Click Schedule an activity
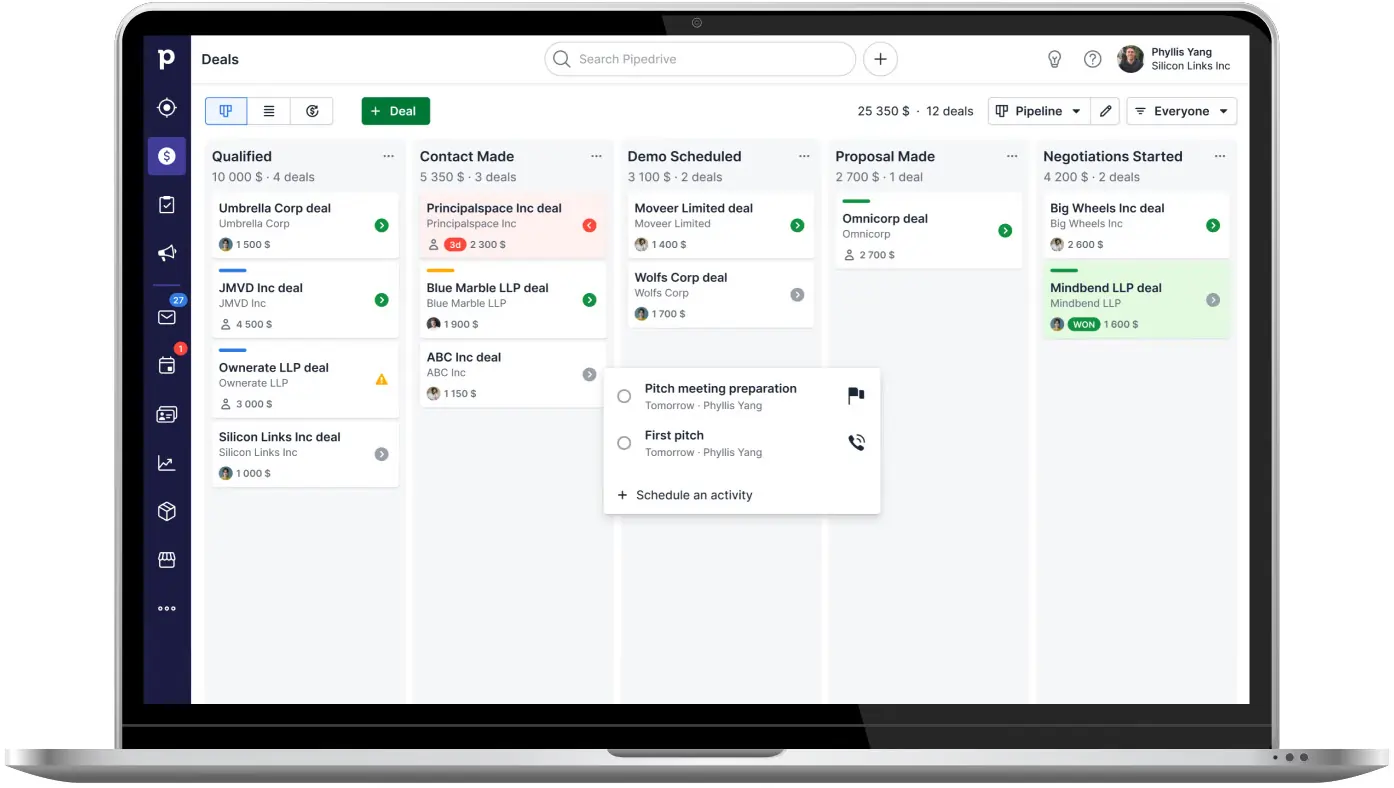 [x=685, y=495]
